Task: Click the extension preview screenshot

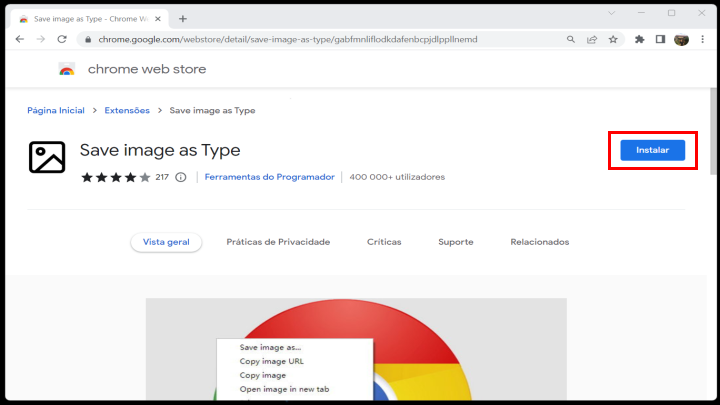Action: (x=356, y=349)
